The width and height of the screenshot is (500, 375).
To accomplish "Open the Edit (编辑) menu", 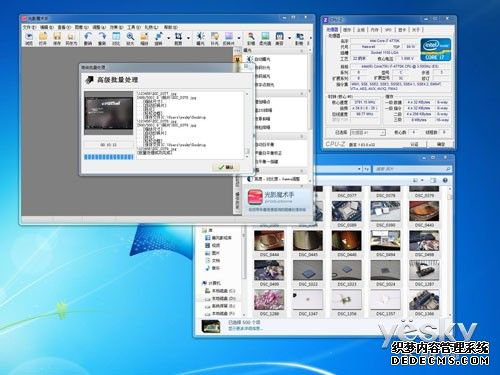I will click(x=46, y=27).
